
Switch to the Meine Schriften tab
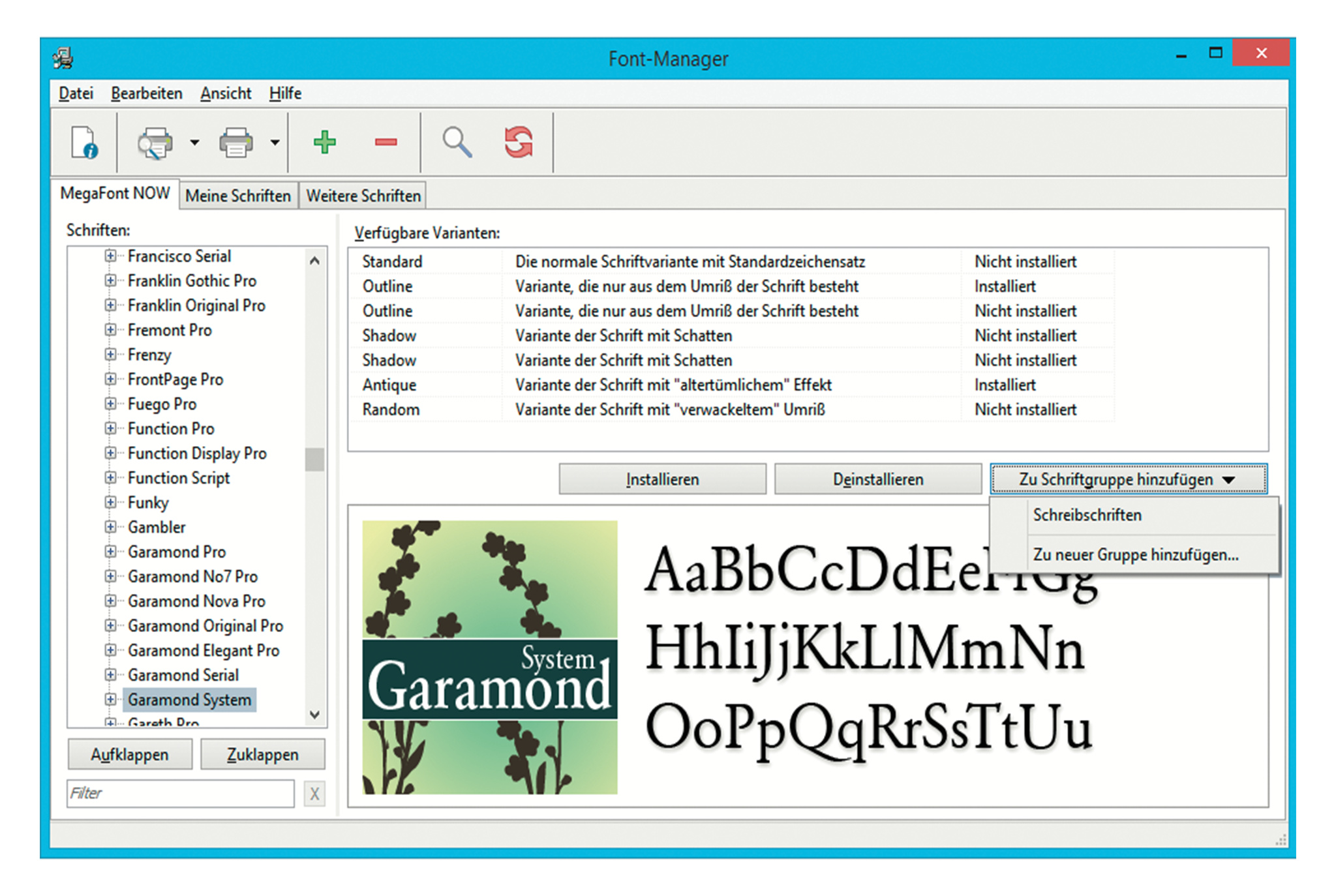[238, 196]
